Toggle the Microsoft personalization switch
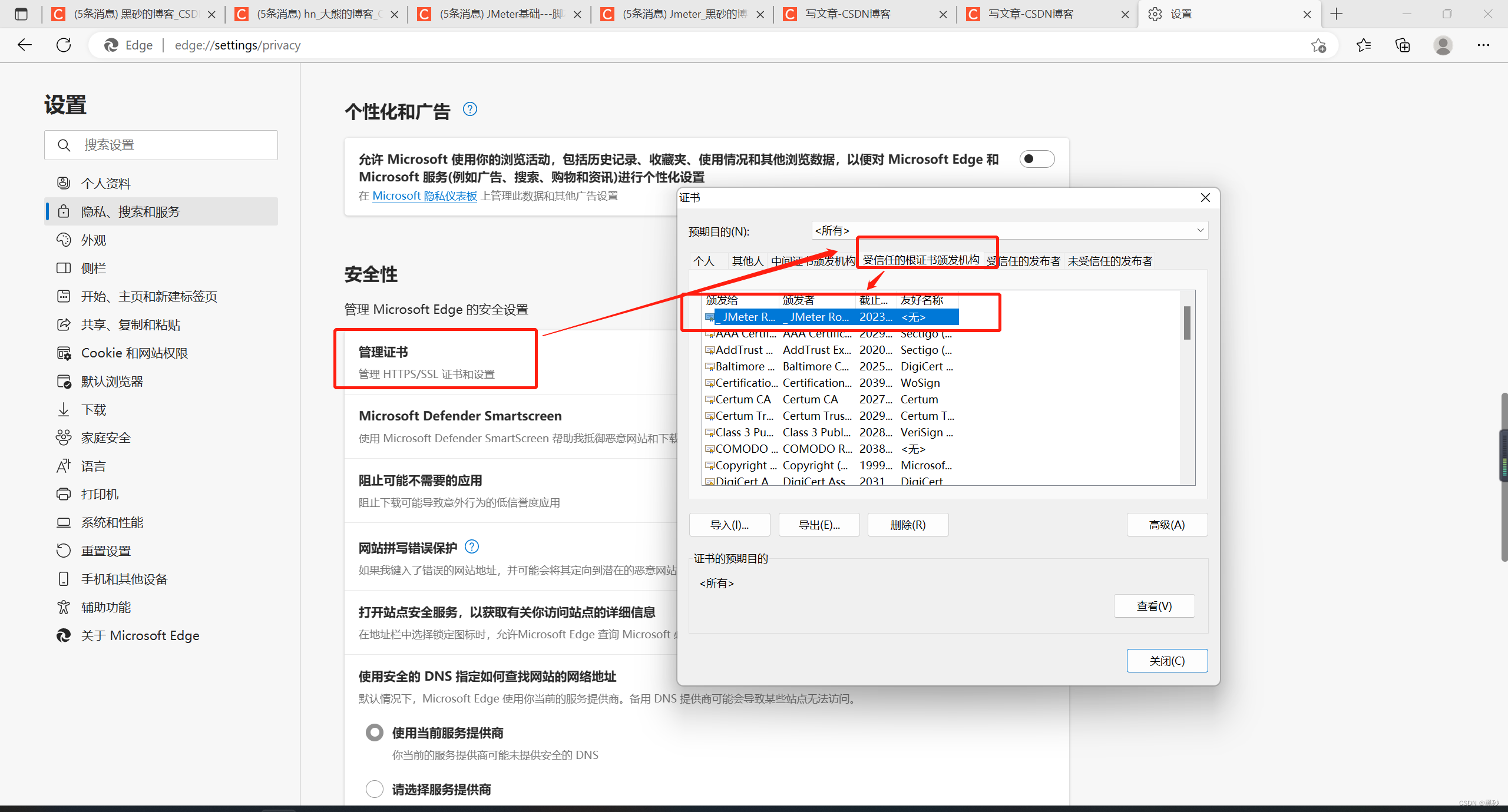 tap(1036, 159)
